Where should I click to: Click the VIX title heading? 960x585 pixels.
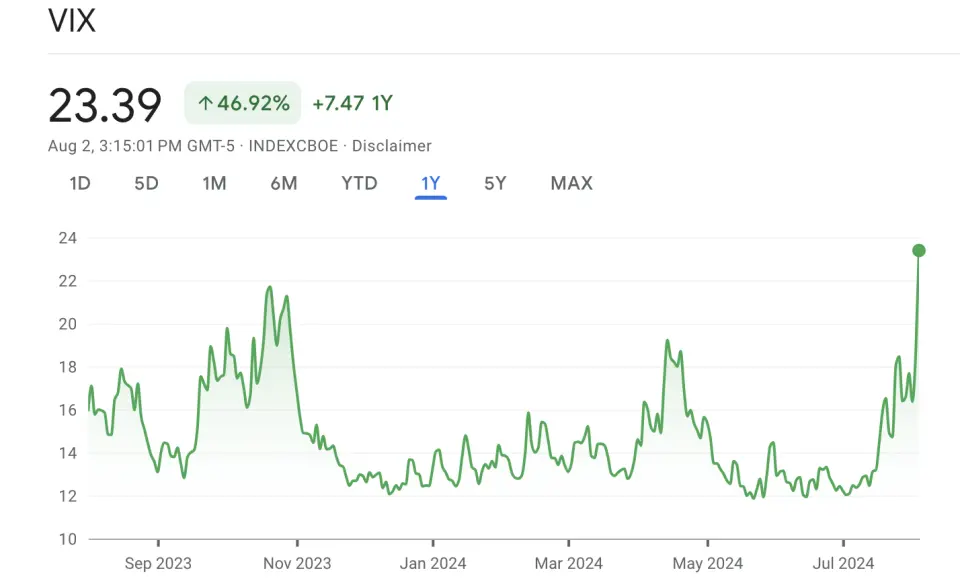point(72,20)
